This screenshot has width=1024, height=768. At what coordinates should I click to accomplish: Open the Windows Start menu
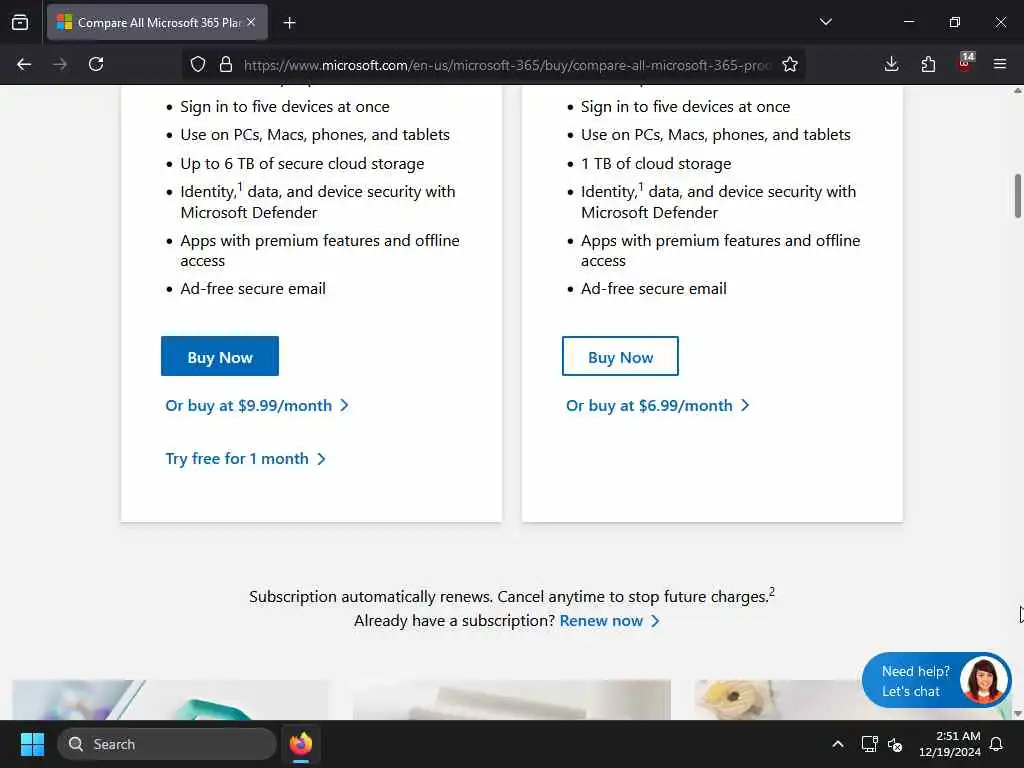pos(32,744)
